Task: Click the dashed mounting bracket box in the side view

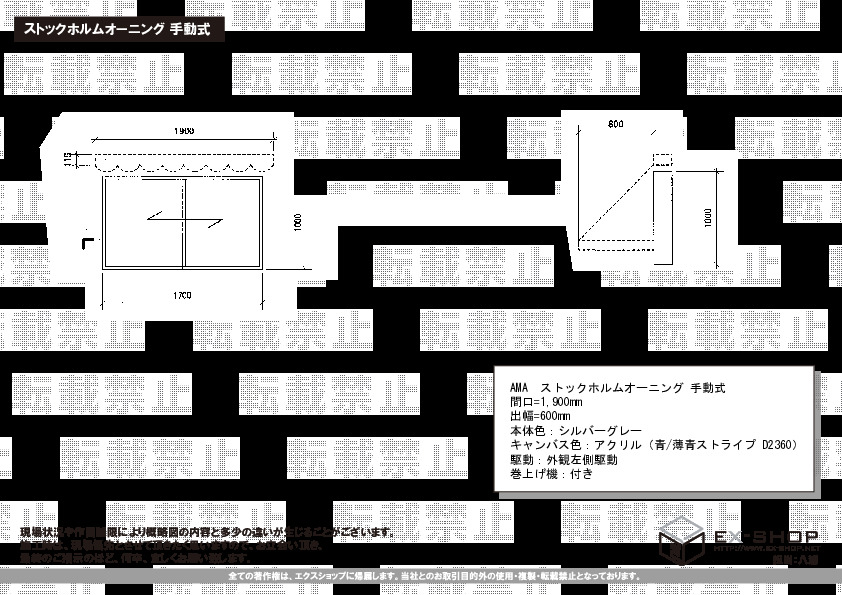Action: click(x=662, y=158)
